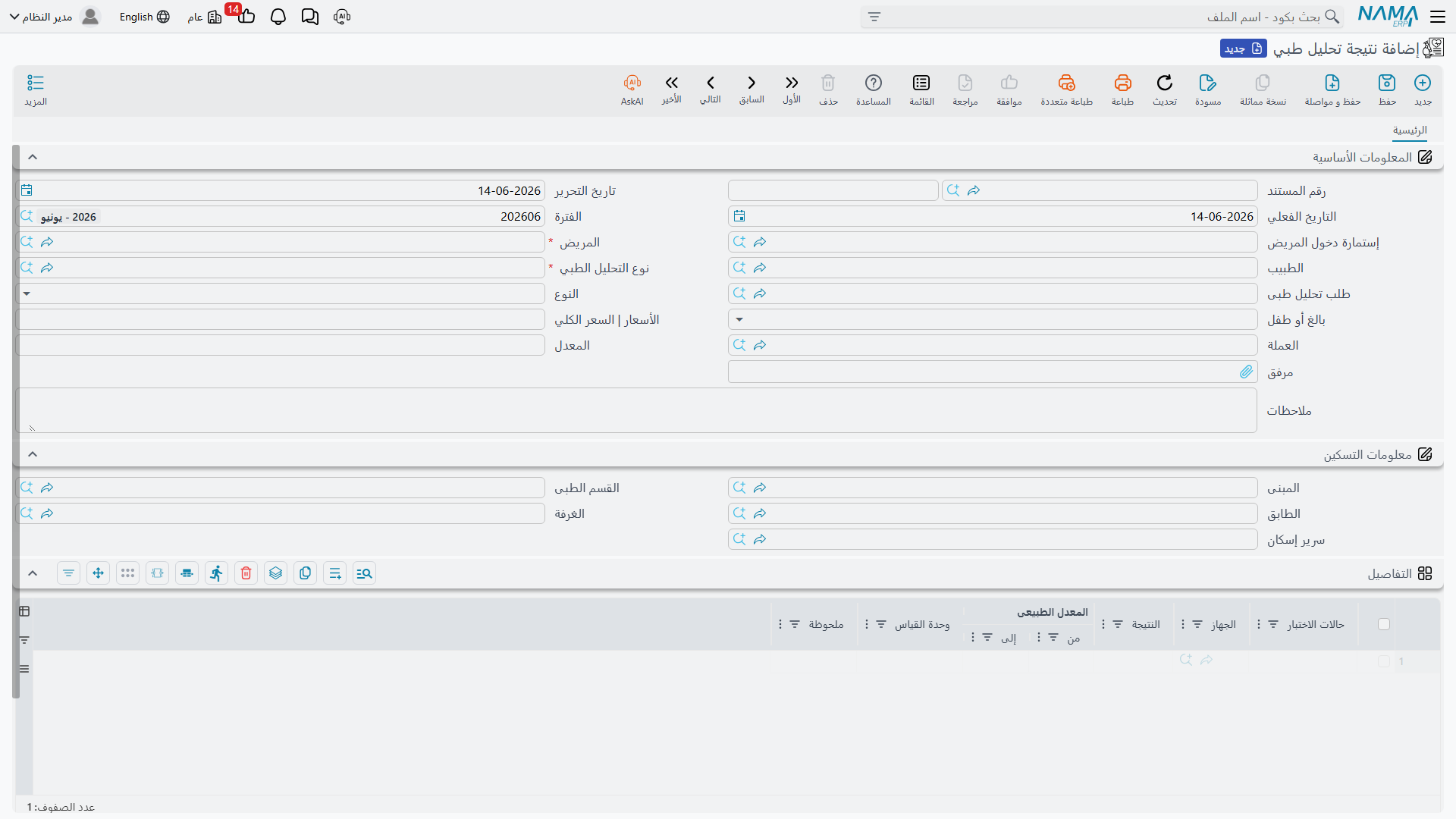1456x819 pixels.
Task: Focus the المعدل input field
Action: tap(281, 345)
